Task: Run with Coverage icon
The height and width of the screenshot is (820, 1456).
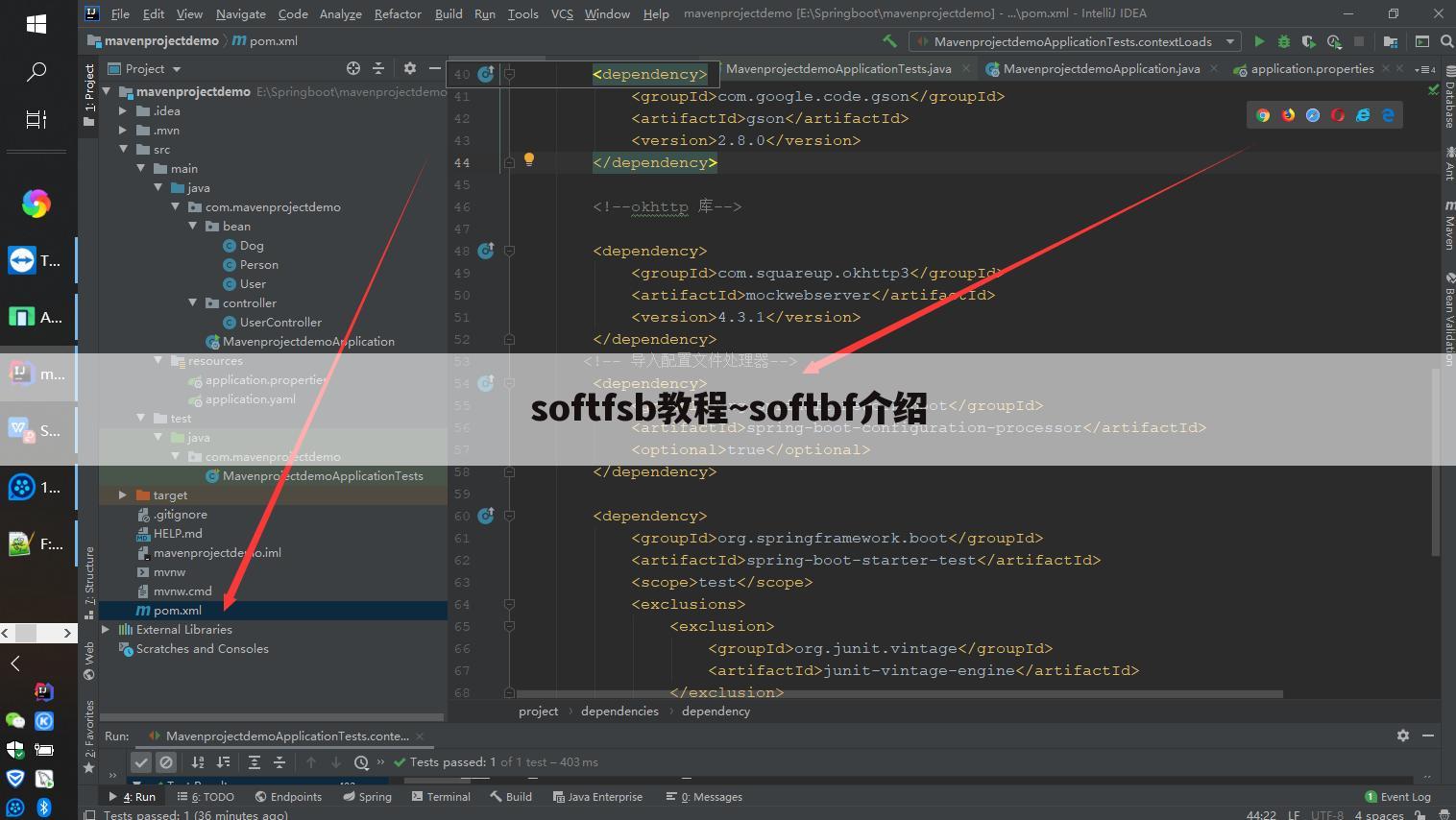Action: (x=1308, y=41)
